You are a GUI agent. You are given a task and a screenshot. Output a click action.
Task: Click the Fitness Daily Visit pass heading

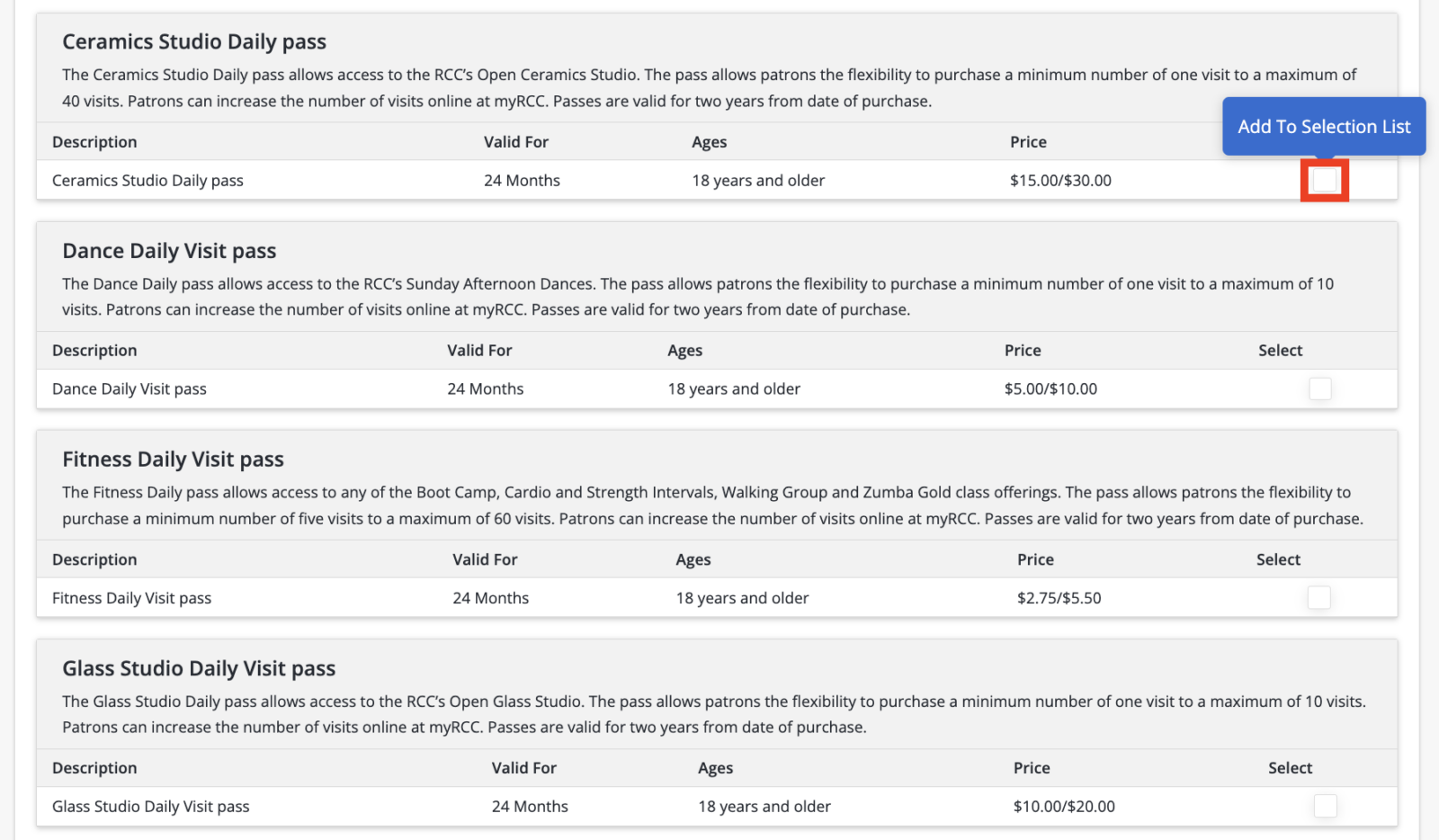(x=172, y=459)
